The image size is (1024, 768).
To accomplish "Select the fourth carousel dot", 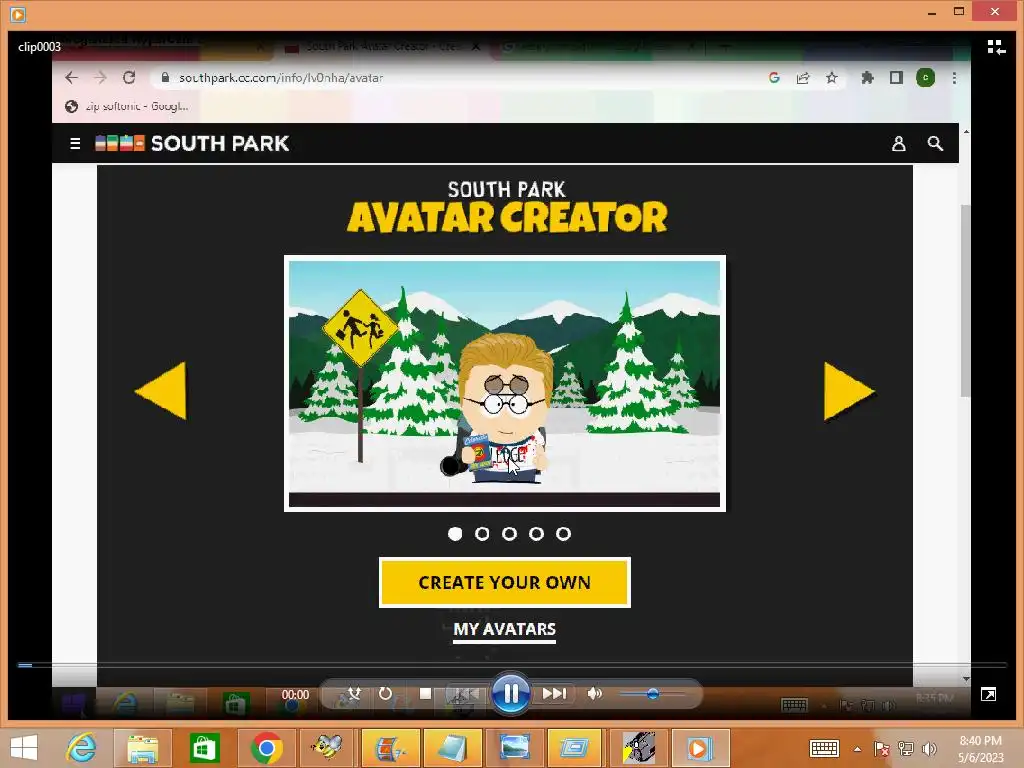I will click(x=536, y=534).
